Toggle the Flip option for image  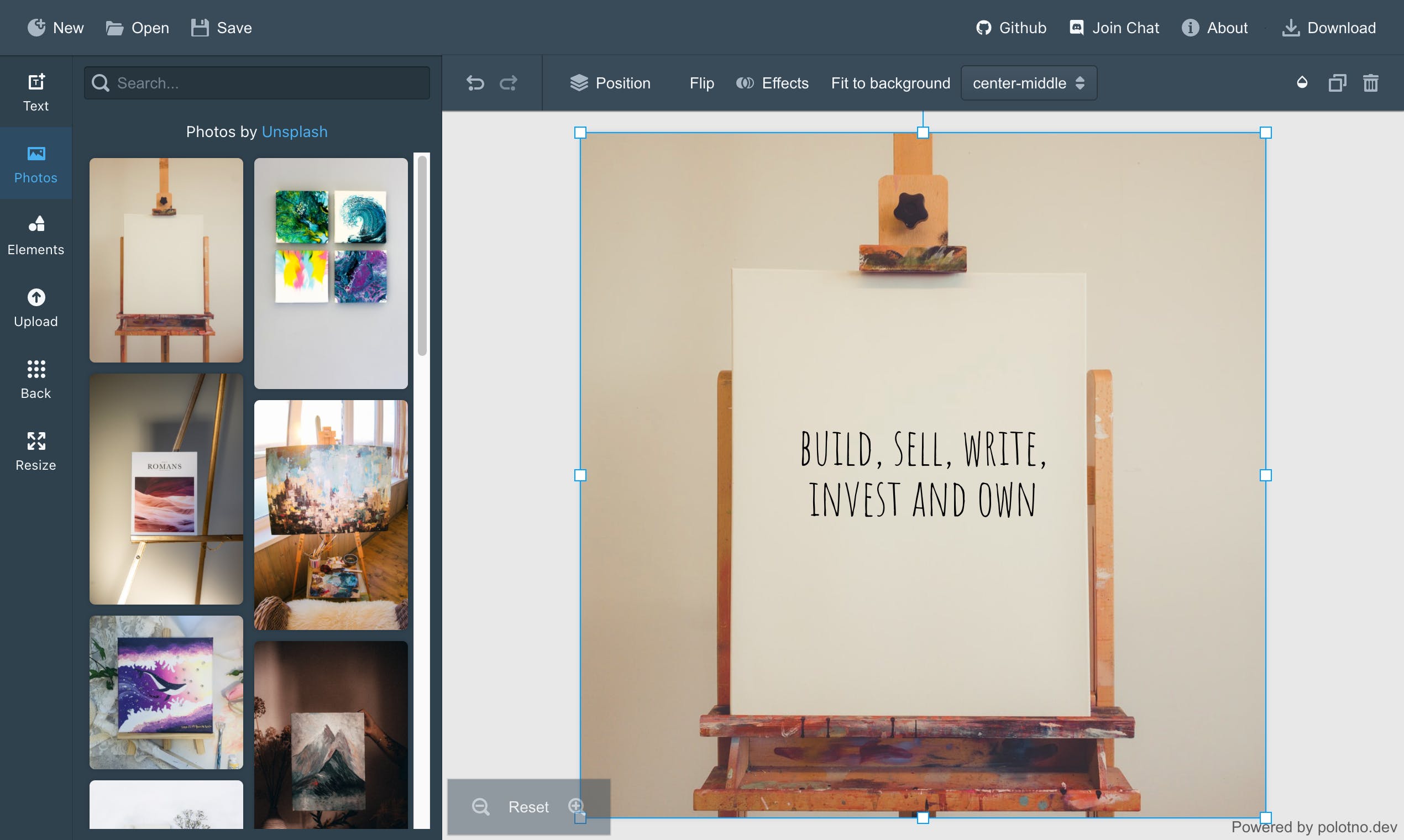[701, 83]
